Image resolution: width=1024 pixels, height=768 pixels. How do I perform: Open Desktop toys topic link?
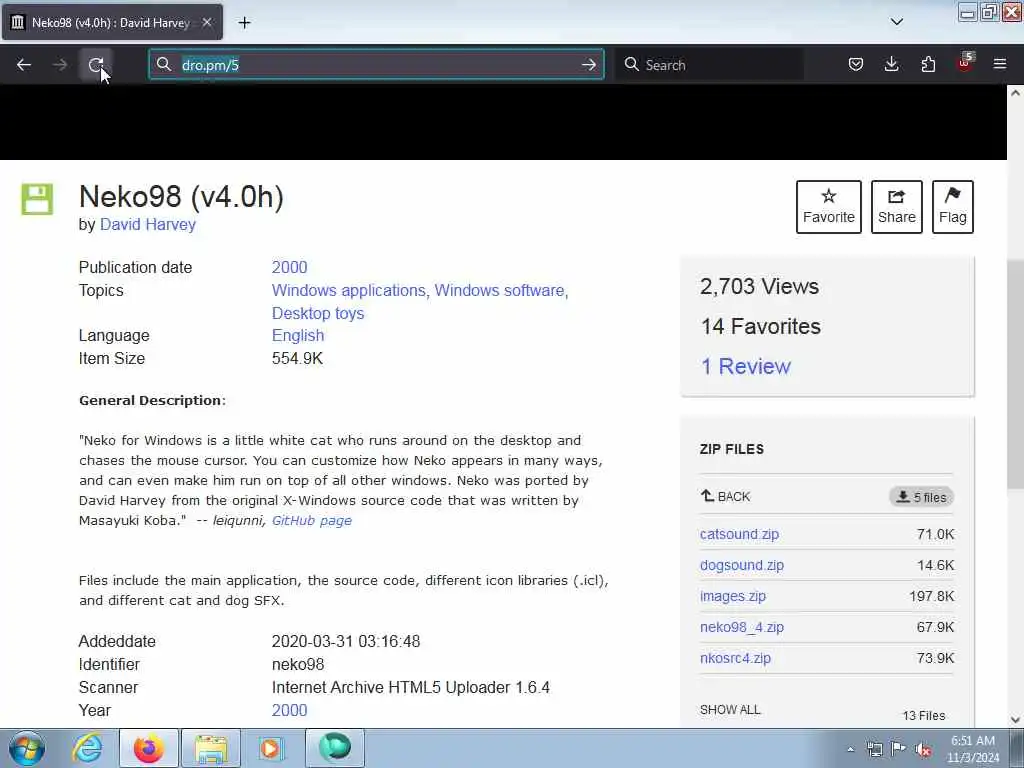(x=318, y=313)
